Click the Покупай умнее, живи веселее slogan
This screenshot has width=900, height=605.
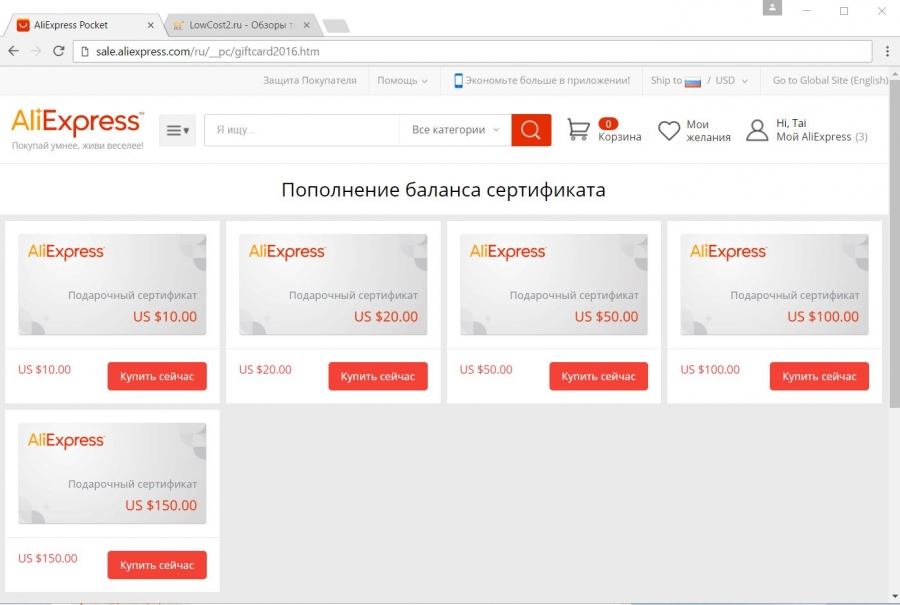(77, 146)
